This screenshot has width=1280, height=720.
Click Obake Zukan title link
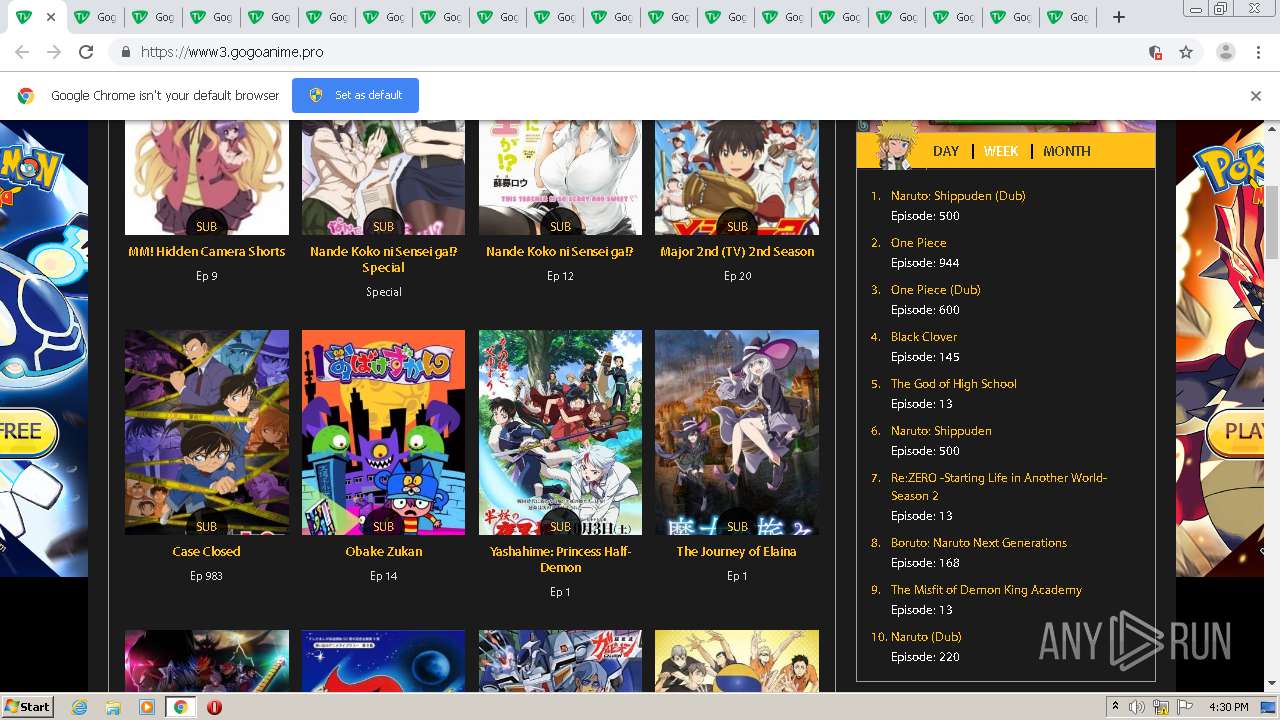(x=384, y=552)
